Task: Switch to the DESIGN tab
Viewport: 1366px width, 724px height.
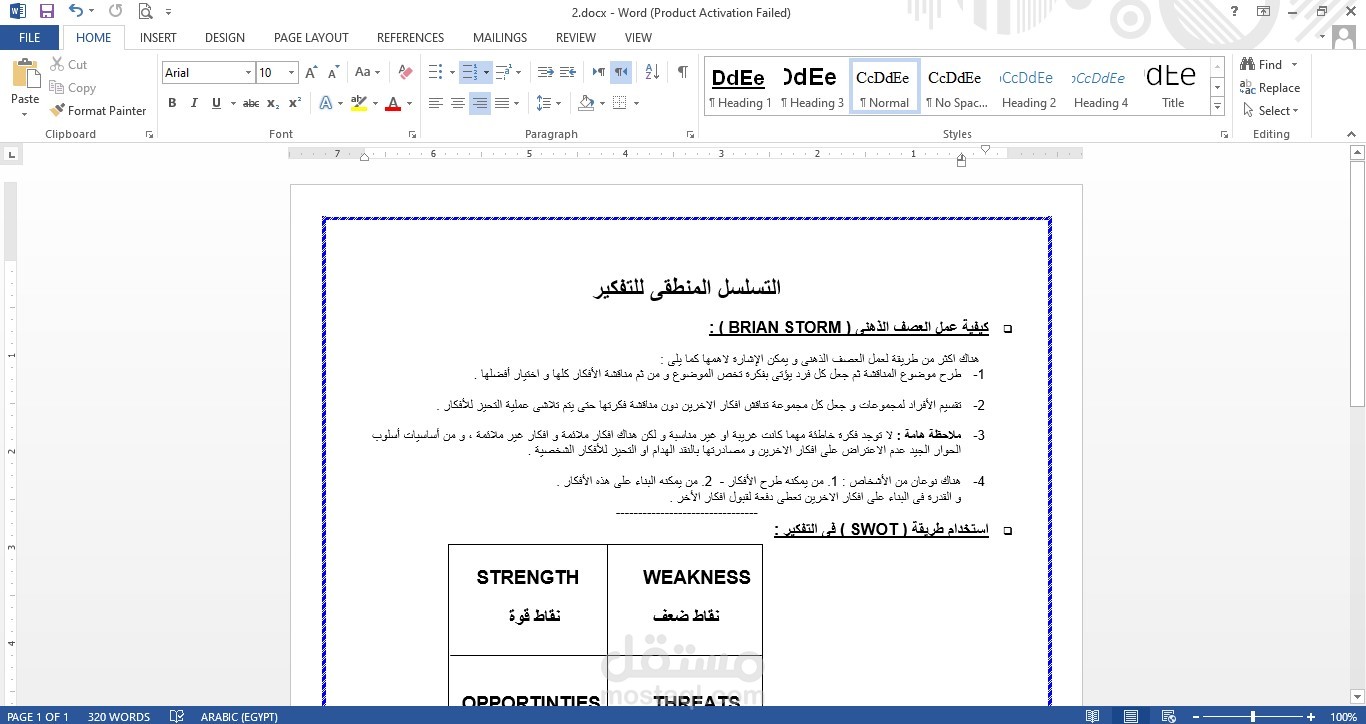Action: (x=225, y=37)
